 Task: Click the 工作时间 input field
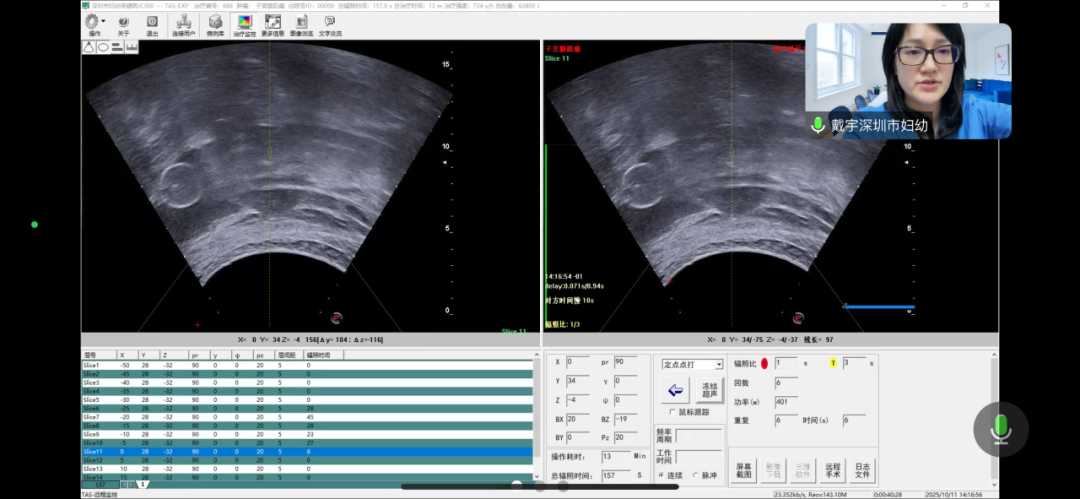pyautogui.click(x=699, y=456)
